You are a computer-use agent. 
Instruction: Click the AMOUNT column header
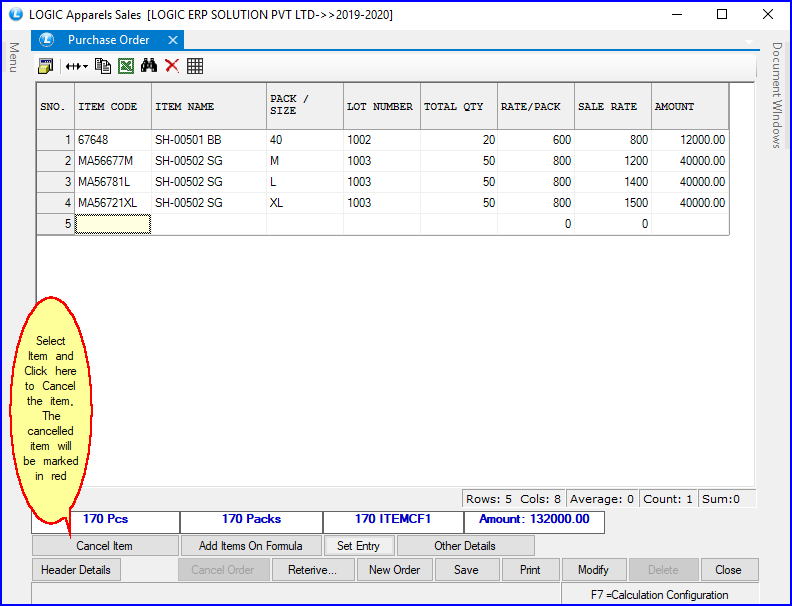pyautogui.click(x=690, y=107)
